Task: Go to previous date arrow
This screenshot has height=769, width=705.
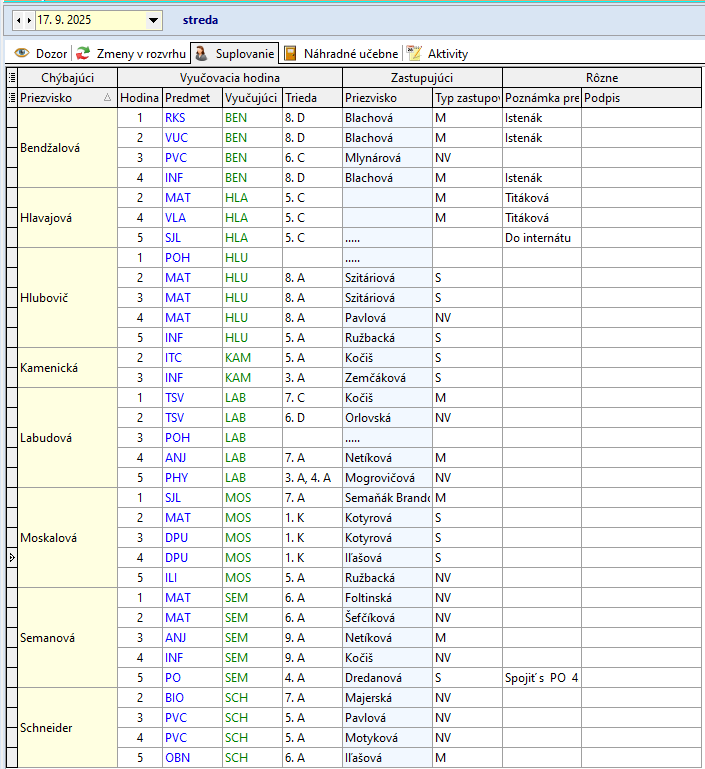Action: pos(19,20)
